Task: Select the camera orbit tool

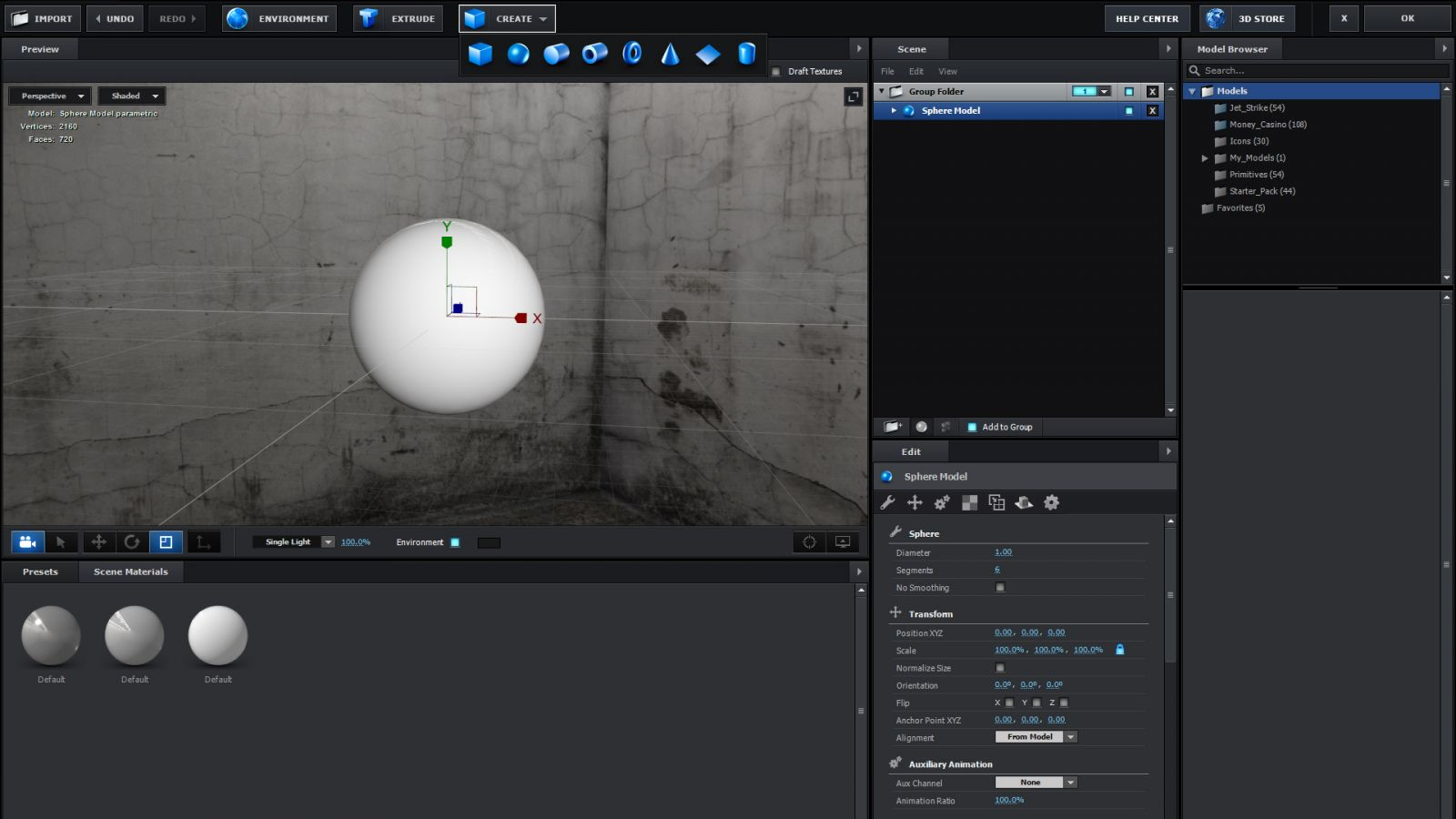Action: point(28,542)
